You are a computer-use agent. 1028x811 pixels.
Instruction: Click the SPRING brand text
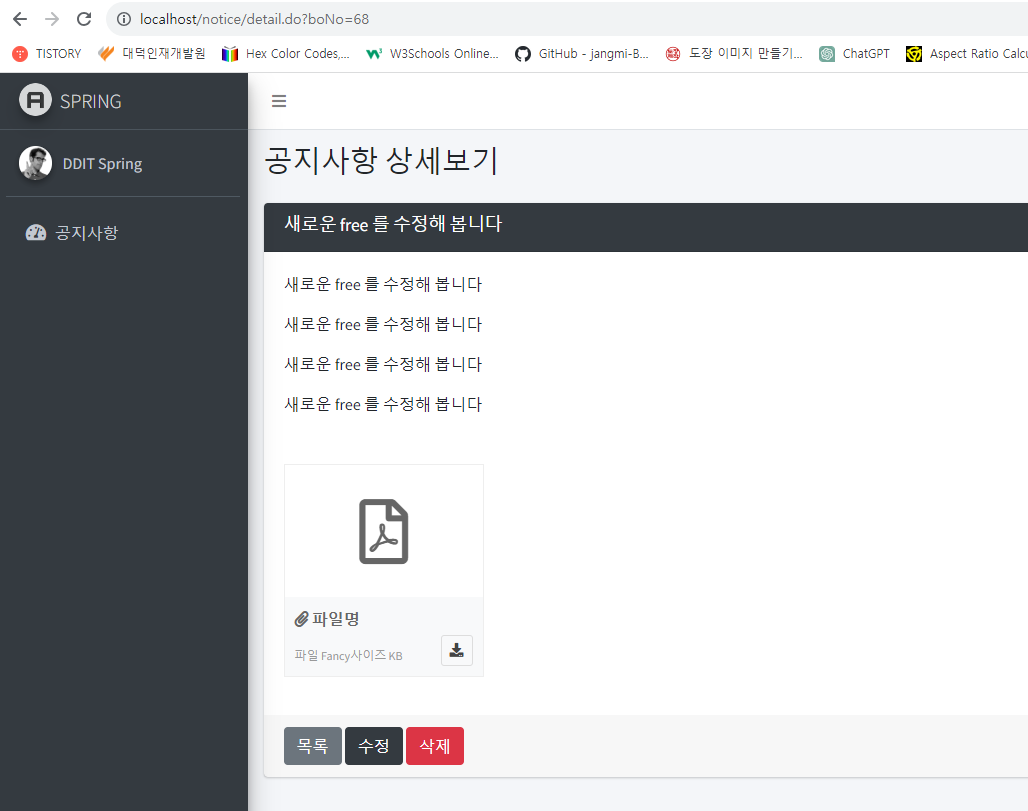pyautogui.click(x=90, y=102)
